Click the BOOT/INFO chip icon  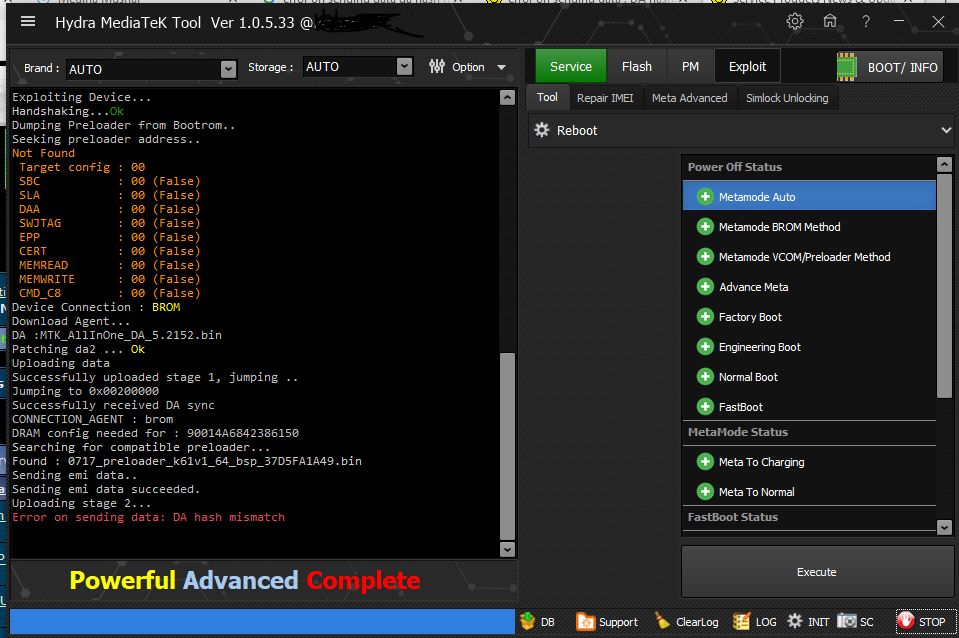pyautogui.click(x=846, y=67)
